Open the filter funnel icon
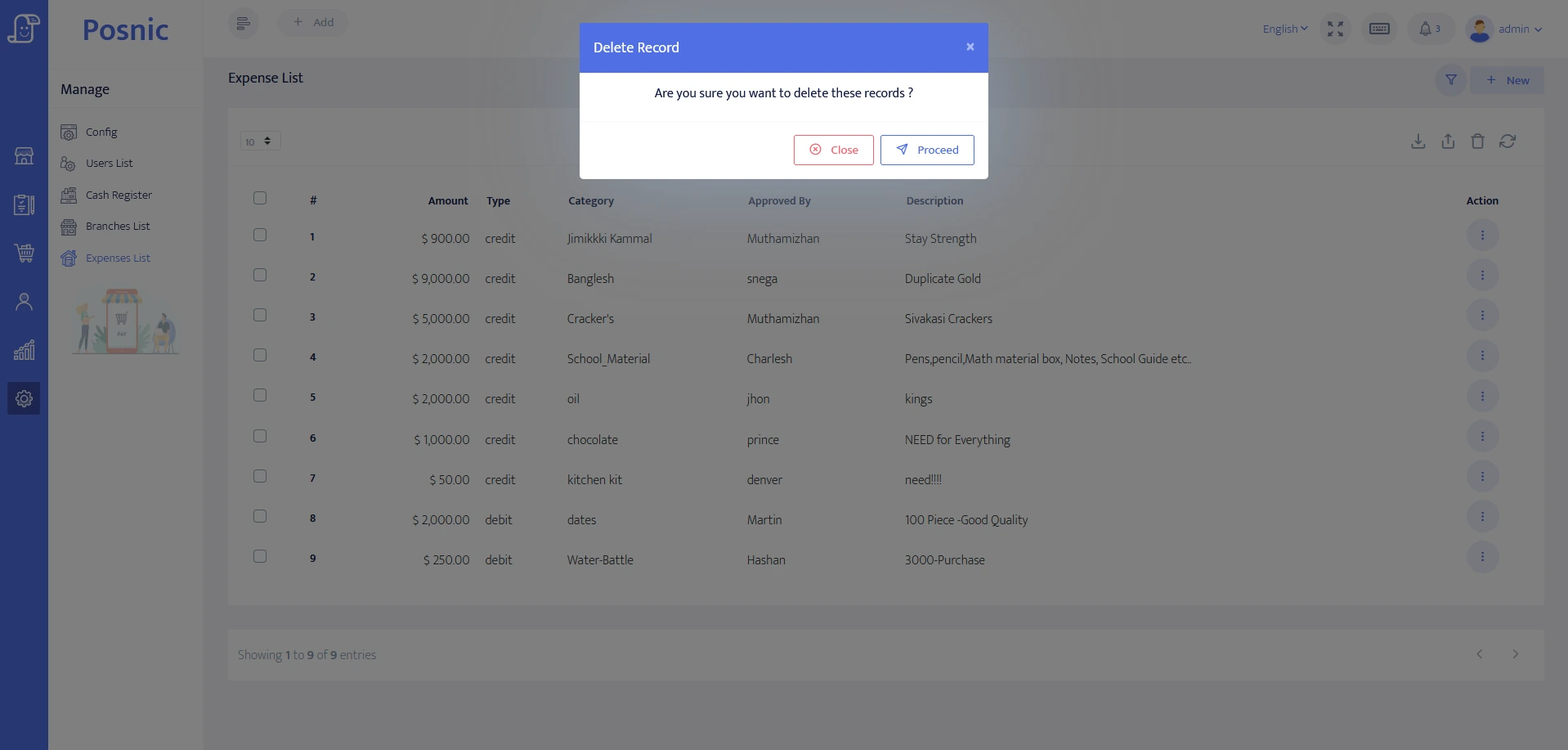This screenshot has width=1568, height=750. point(1451,80)
